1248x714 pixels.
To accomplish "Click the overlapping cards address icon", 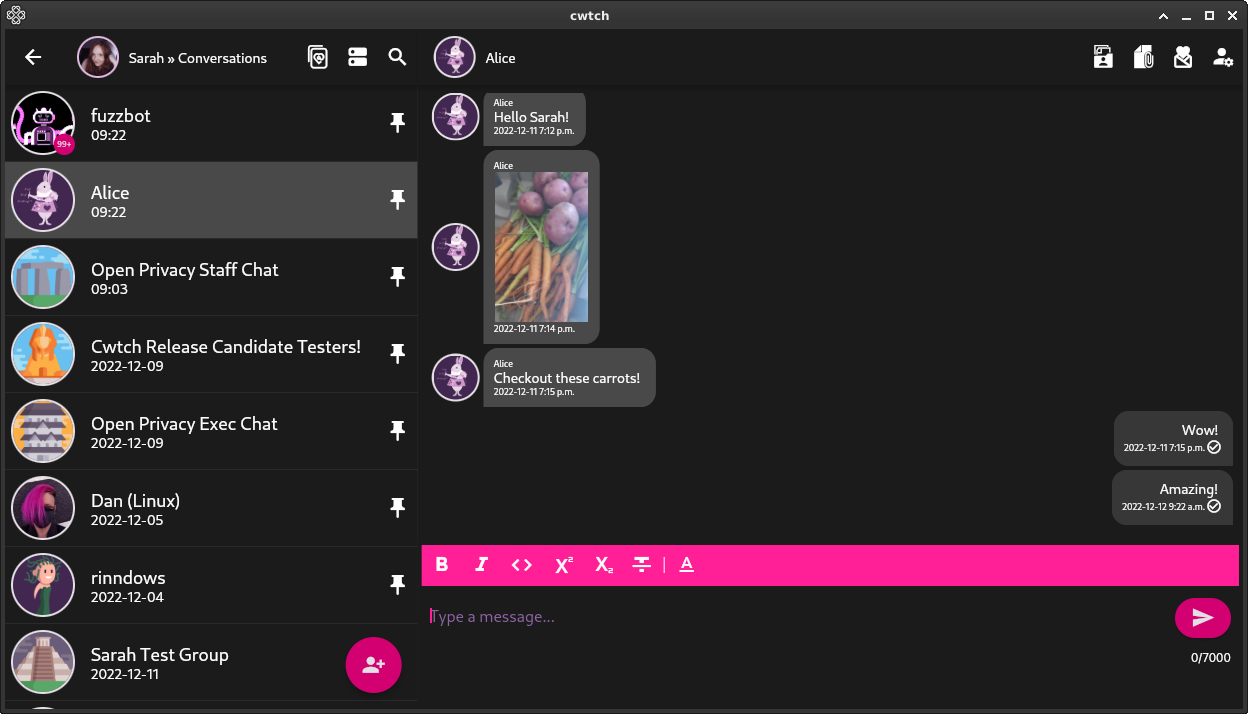I will click(318, 57).
